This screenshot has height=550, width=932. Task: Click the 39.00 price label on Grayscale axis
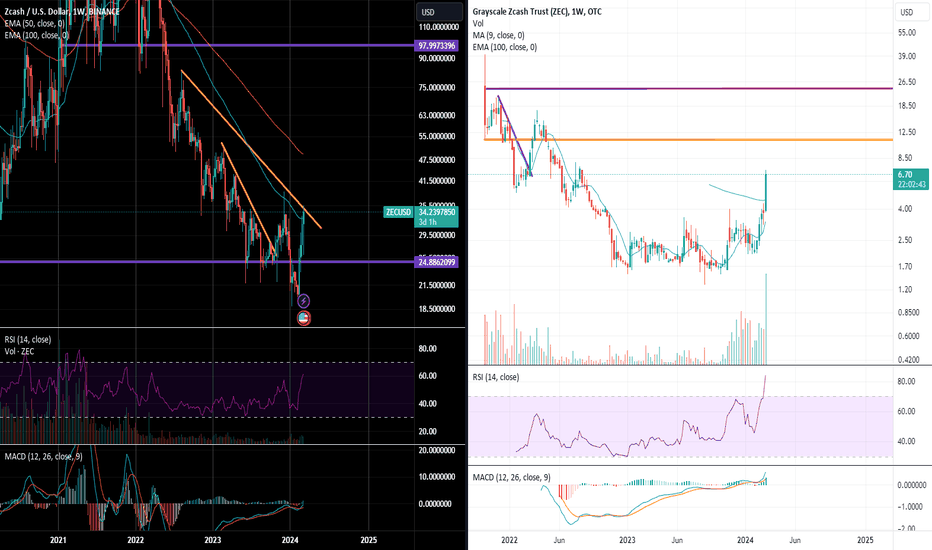click(907, 56)
